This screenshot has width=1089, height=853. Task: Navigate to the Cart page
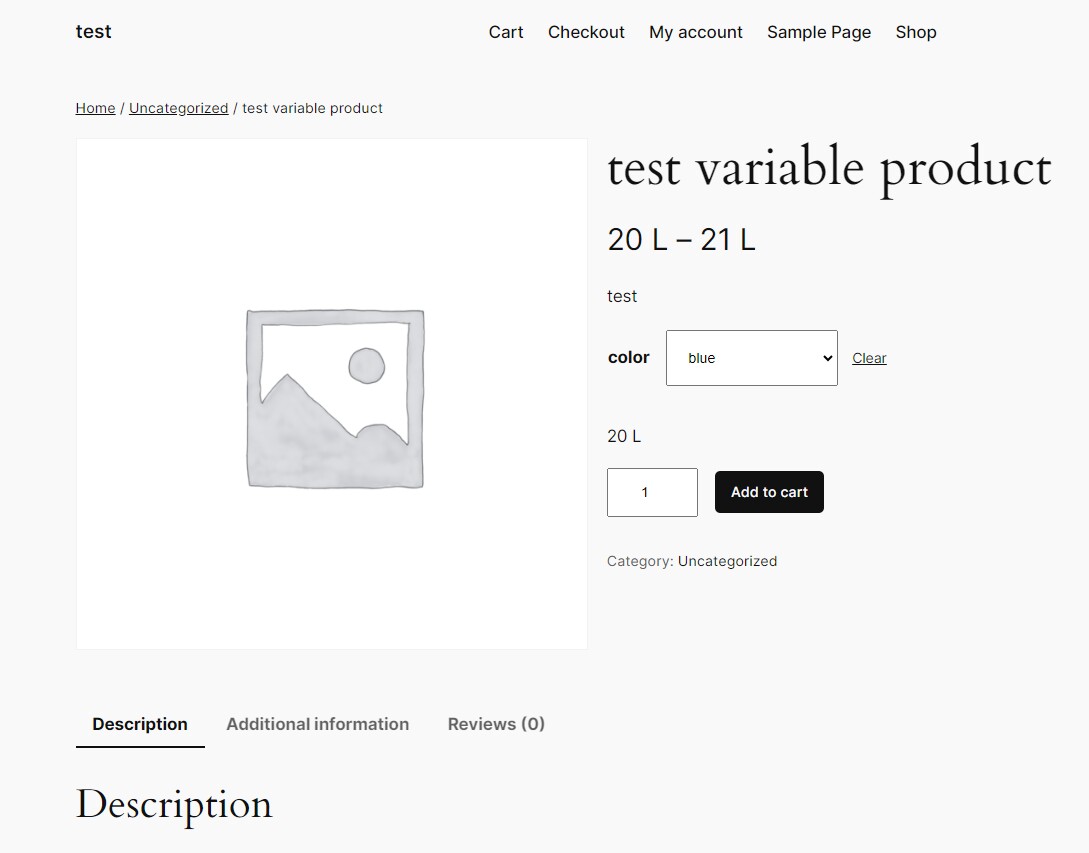pos(505,32)
